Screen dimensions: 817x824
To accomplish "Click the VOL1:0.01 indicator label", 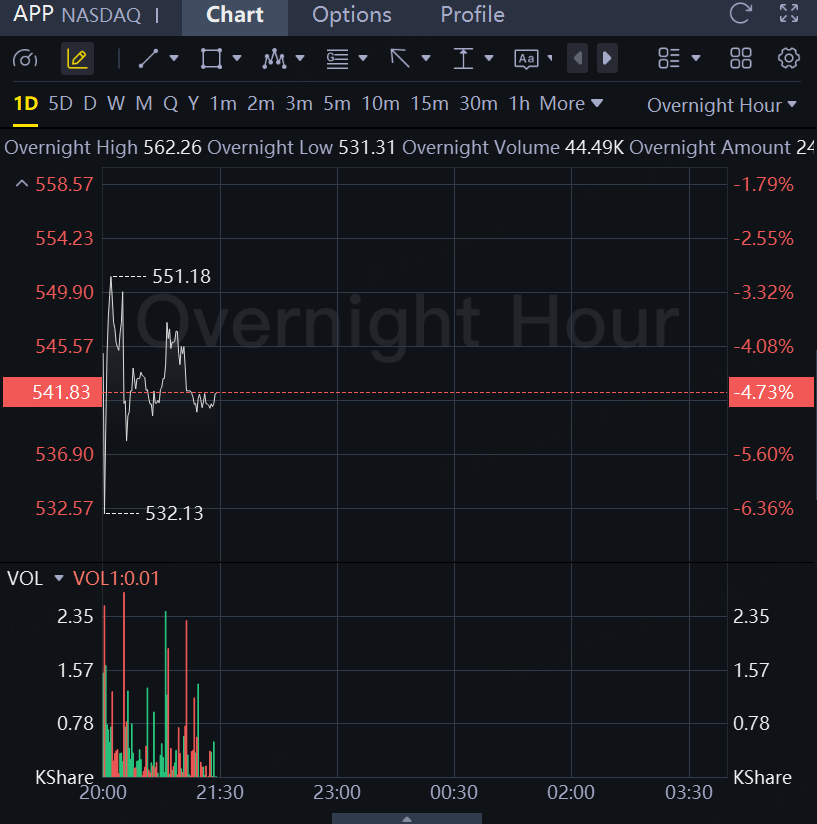I will tap(116, 579).
